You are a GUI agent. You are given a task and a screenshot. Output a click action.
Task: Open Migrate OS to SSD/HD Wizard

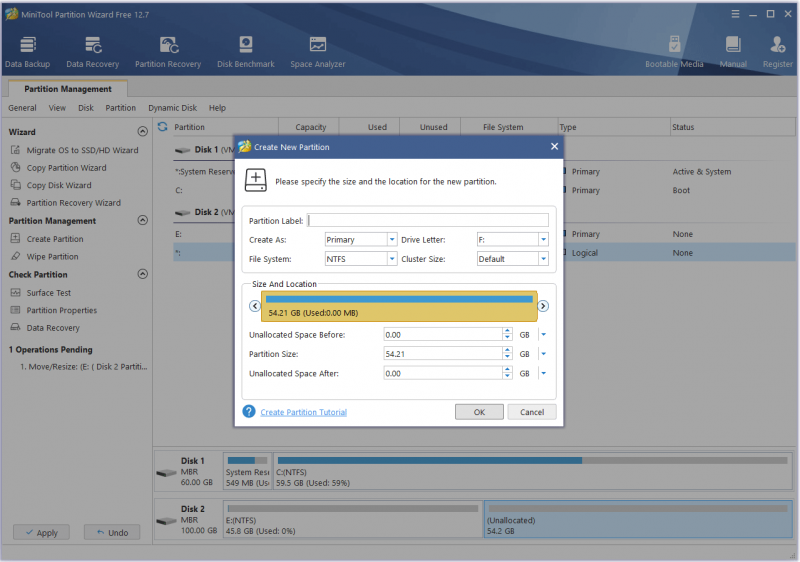(82, 150)
